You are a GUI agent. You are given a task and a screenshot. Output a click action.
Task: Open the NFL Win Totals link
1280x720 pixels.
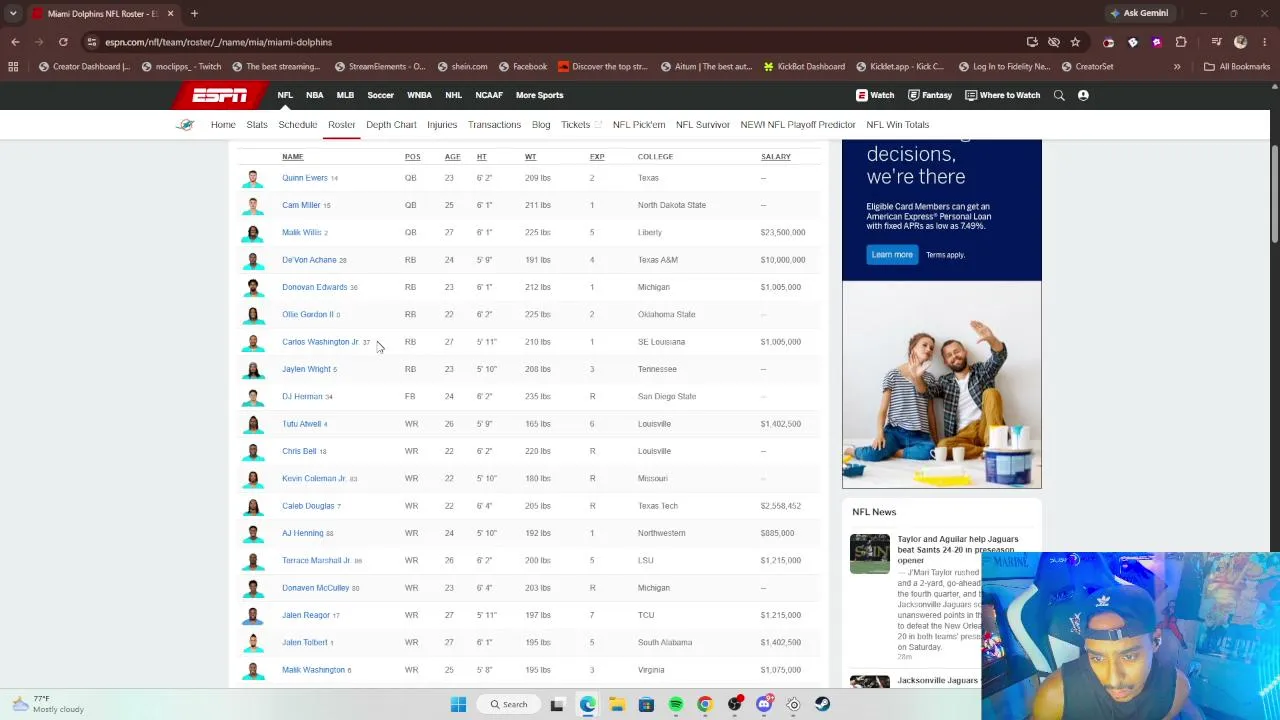(x=898, y=125)
